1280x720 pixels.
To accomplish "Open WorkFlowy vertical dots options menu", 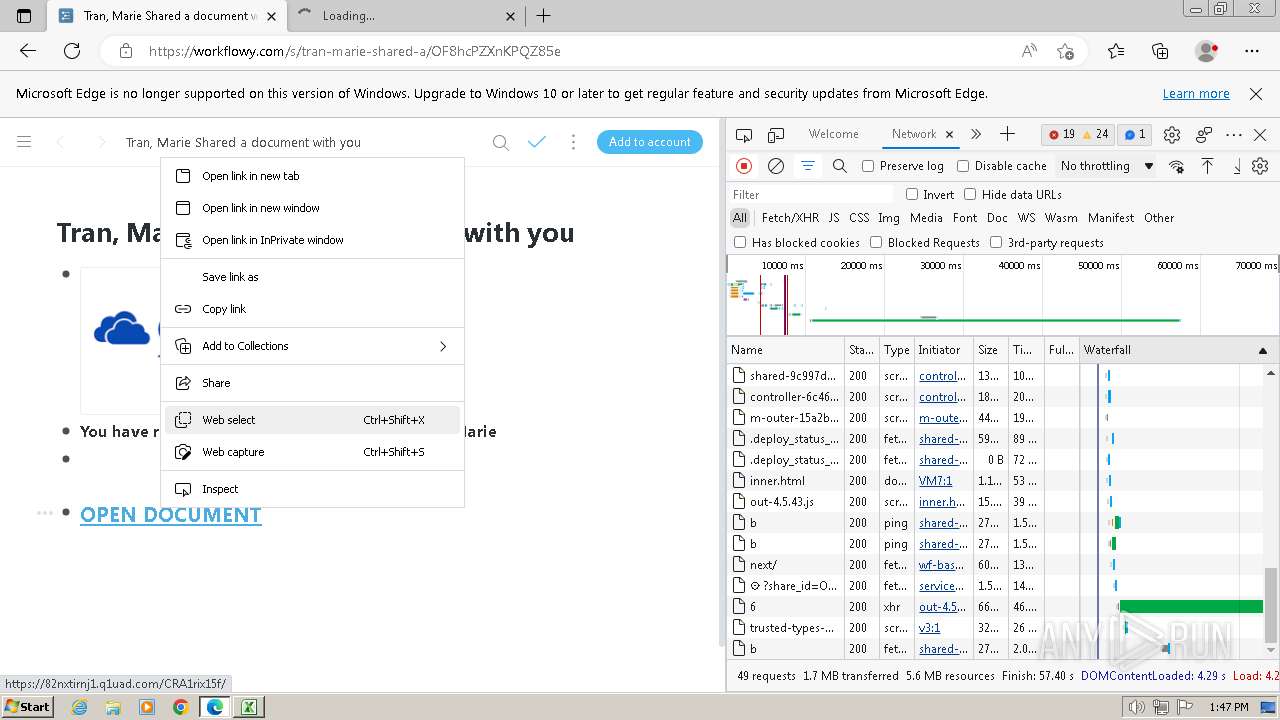I will point(573,142).
